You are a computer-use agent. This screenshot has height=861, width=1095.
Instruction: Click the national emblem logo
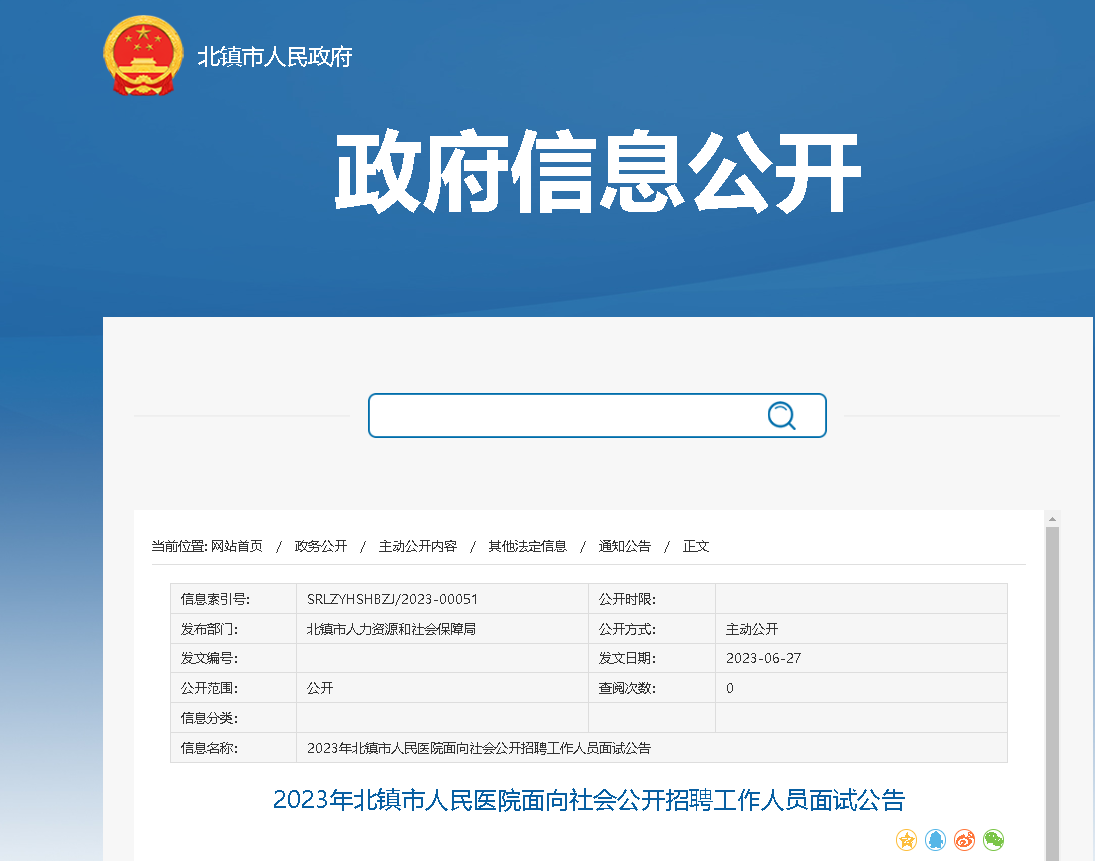click(143, 55)
